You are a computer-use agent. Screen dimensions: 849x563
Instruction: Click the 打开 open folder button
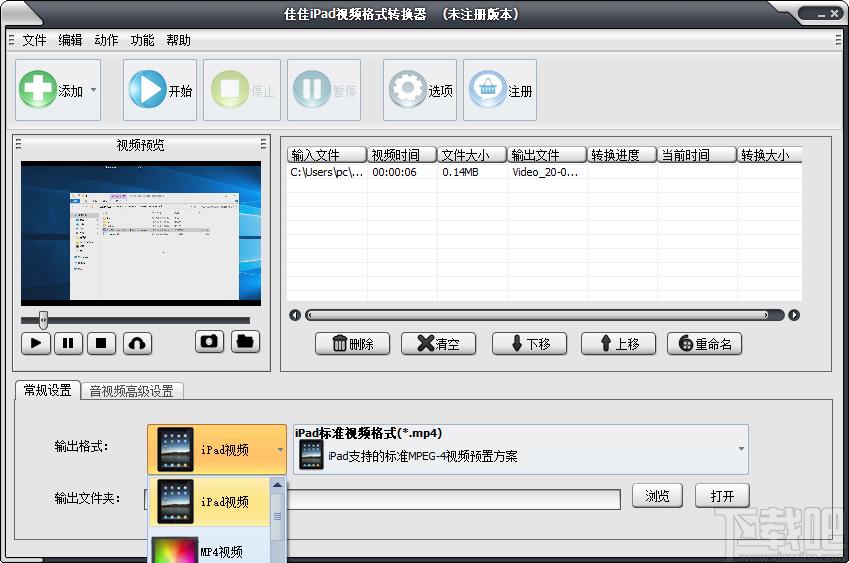click(x=722, y=496)
